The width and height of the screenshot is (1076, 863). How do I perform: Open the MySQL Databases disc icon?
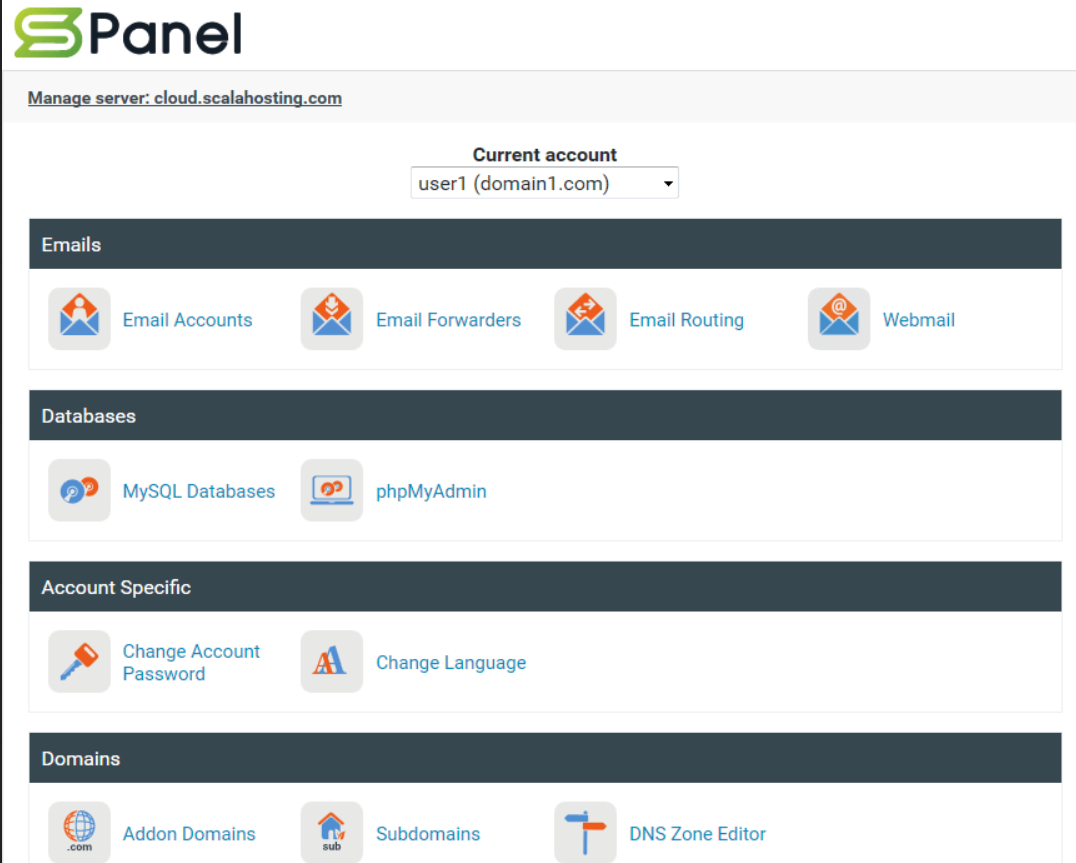click(79, 490)
